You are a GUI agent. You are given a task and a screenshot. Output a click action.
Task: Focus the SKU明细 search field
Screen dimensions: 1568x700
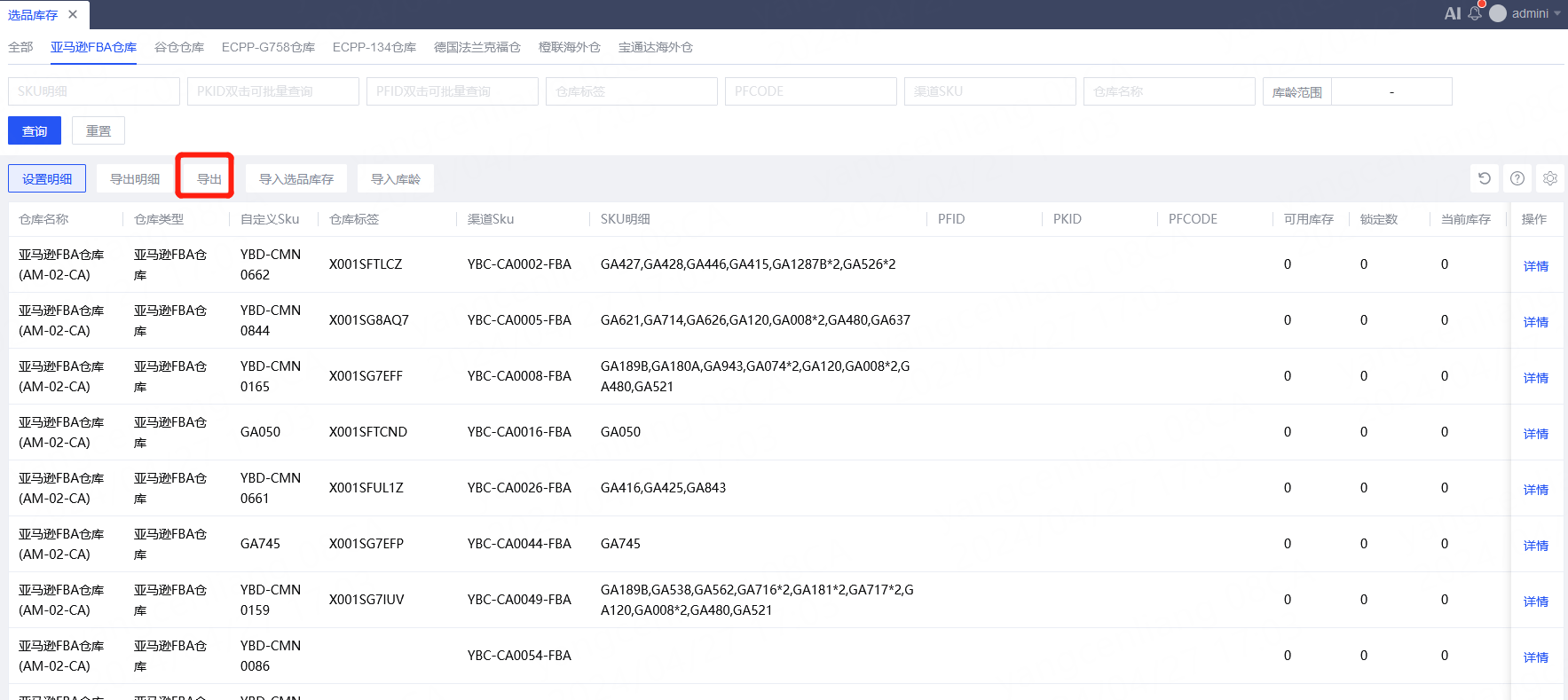click(x=94, y=91)
